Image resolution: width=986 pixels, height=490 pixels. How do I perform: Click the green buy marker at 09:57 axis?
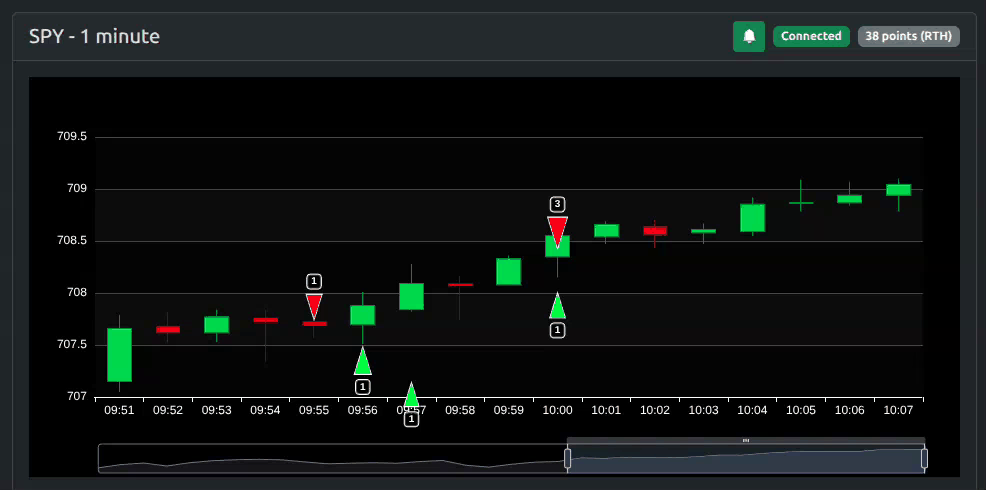coord(411,394)
